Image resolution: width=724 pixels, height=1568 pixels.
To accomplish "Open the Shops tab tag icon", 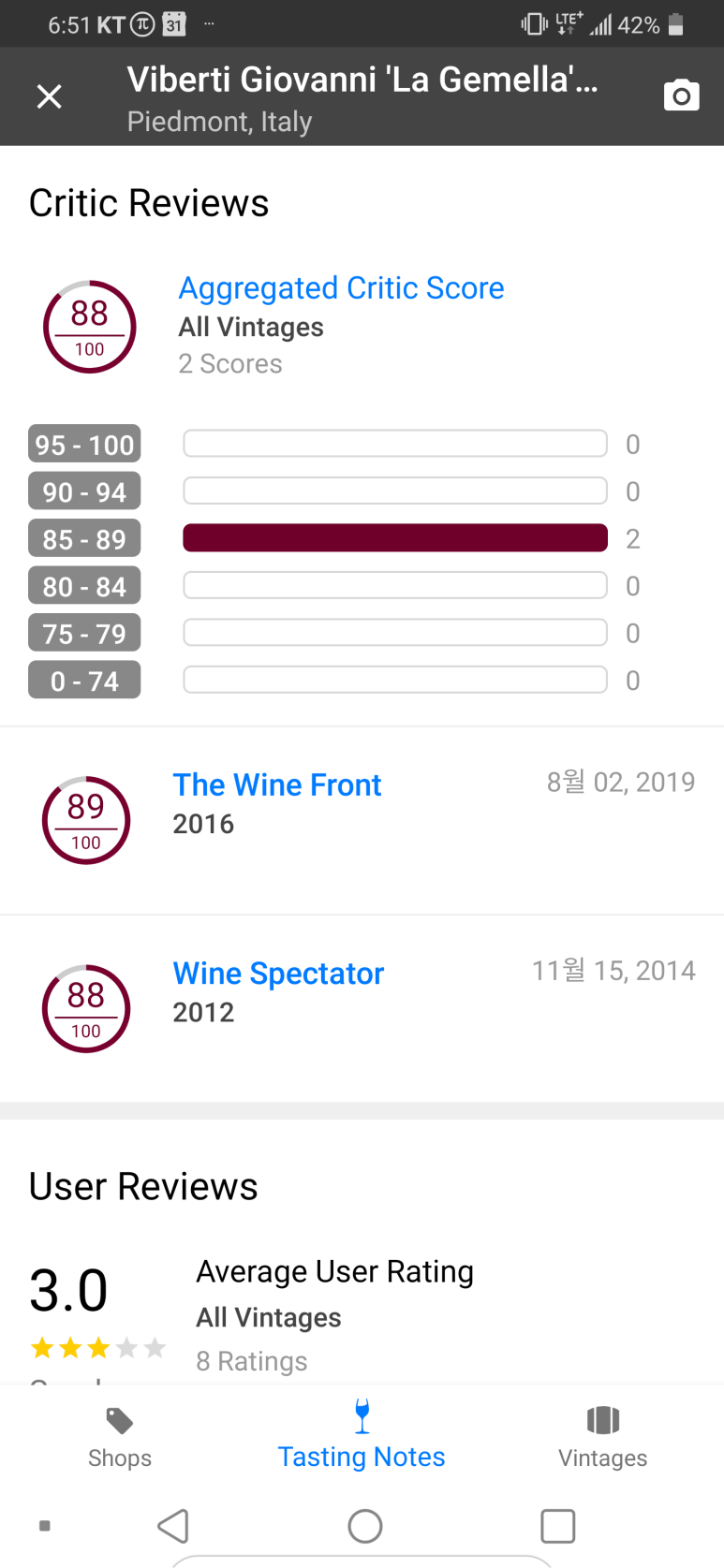I will click(120, 1421).
